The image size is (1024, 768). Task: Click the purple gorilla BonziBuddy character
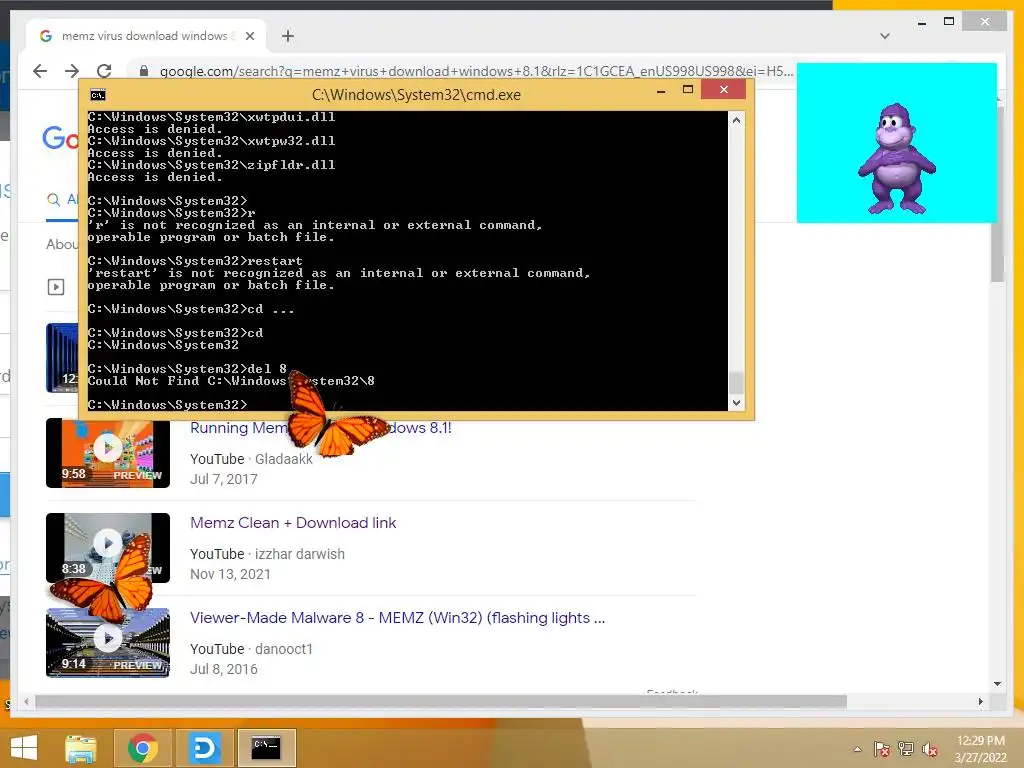point(896,159)
